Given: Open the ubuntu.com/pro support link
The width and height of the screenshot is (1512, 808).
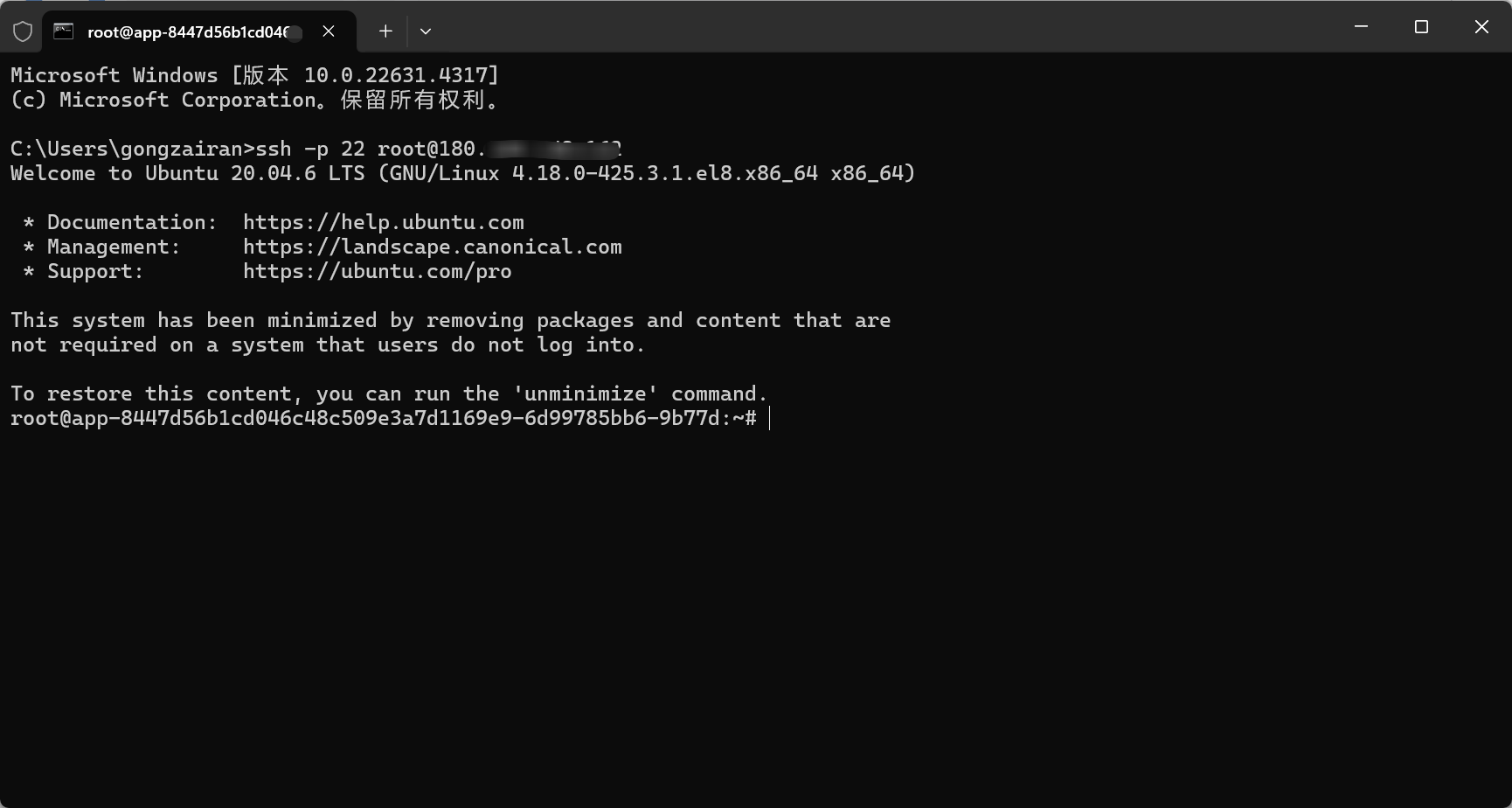Looking at the screenshot, I should pos(377,271).
